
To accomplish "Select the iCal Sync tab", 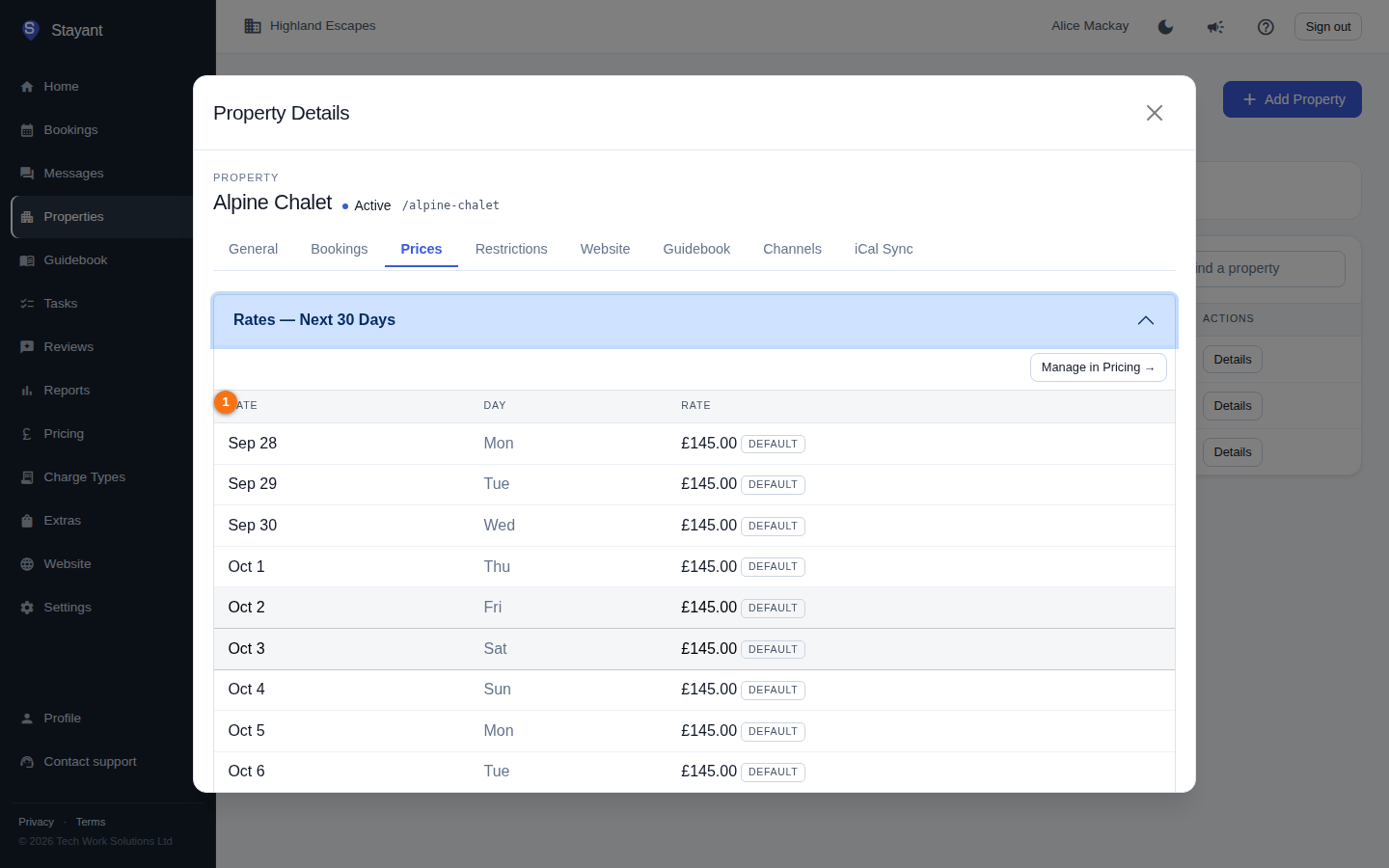I will (x=884, y=249).
